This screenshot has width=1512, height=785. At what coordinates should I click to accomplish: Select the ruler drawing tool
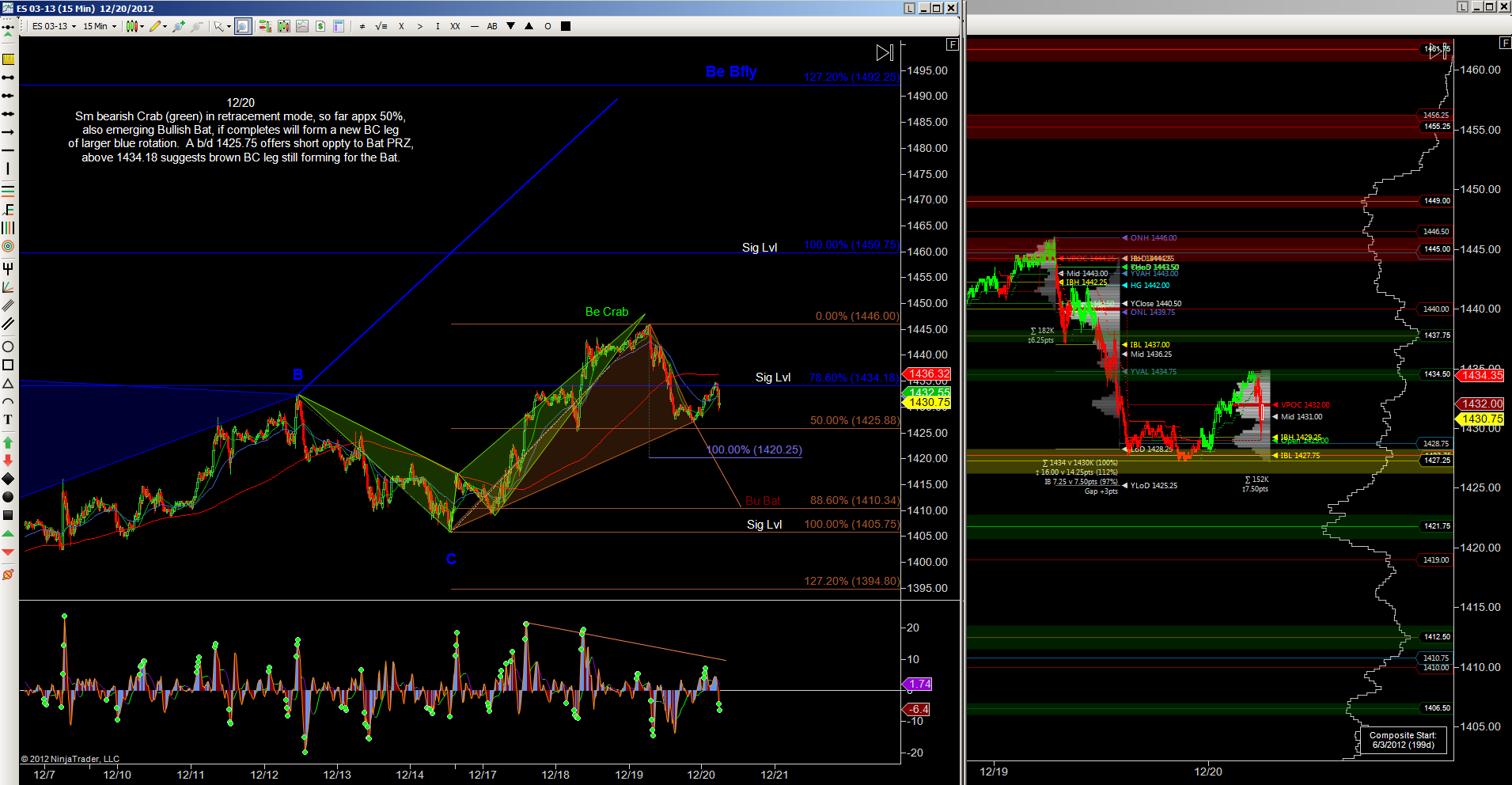(x=8, y=59)
